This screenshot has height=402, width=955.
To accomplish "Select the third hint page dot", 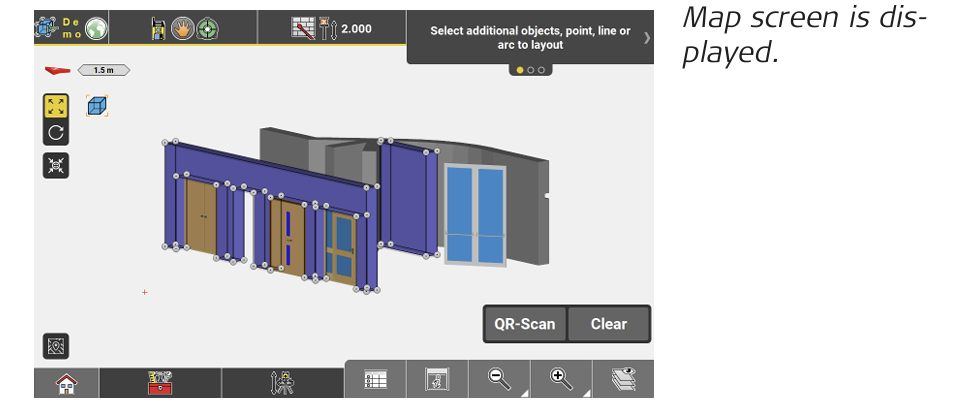I will [x=541, y=70].
